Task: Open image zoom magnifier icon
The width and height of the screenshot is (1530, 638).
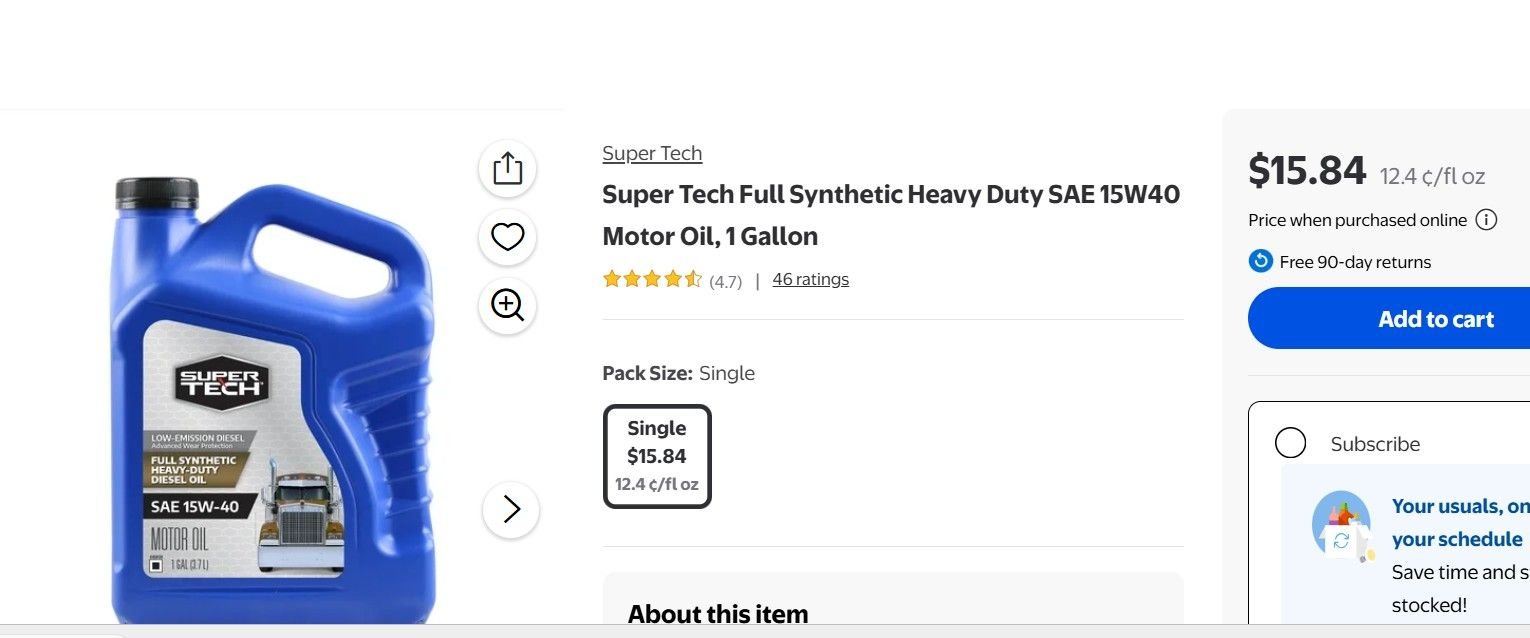Action: point(508,306)
